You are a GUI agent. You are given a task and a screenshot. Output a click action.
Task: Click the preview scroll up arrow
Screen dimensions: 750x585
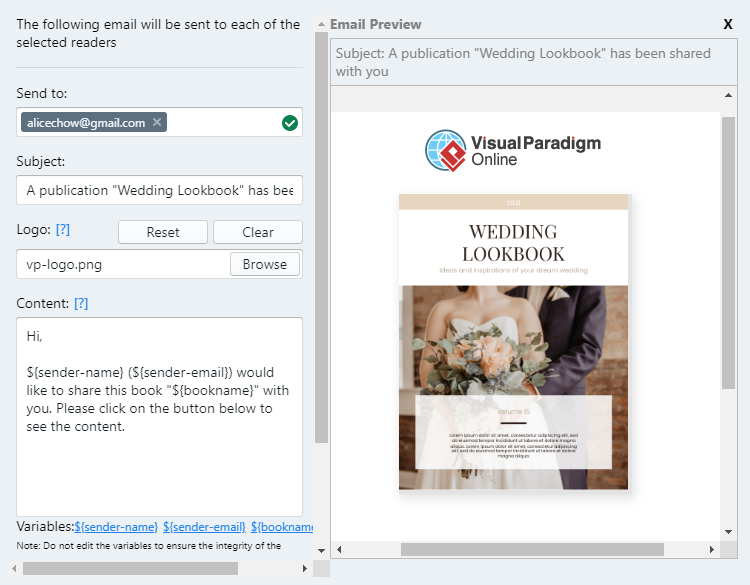point(728,95)
